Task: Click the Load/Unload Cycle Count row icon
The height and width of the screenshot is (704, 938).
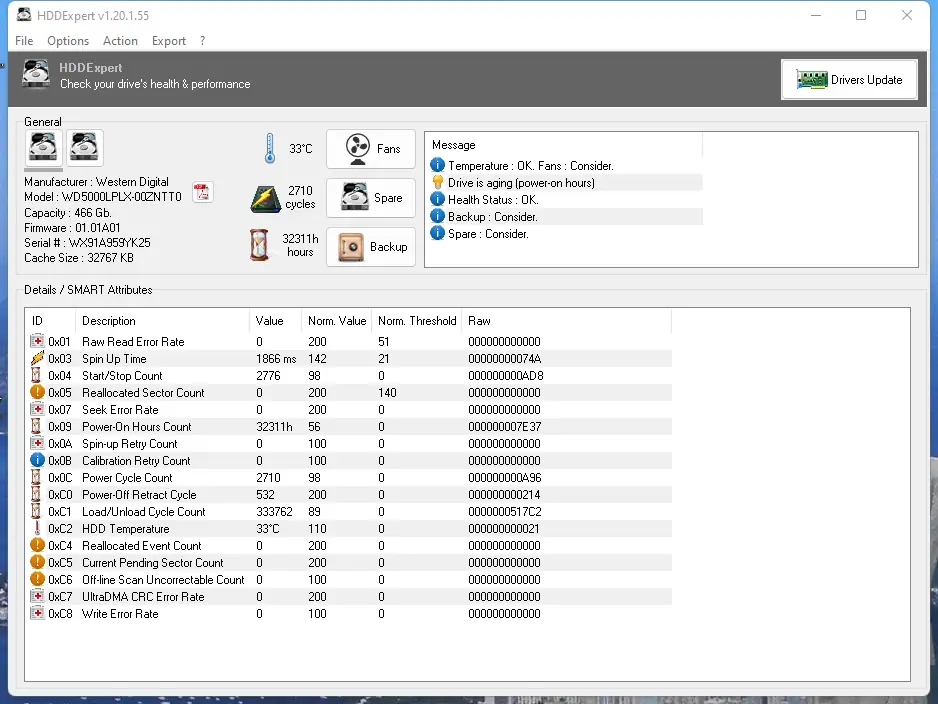Action: point(36,511)
